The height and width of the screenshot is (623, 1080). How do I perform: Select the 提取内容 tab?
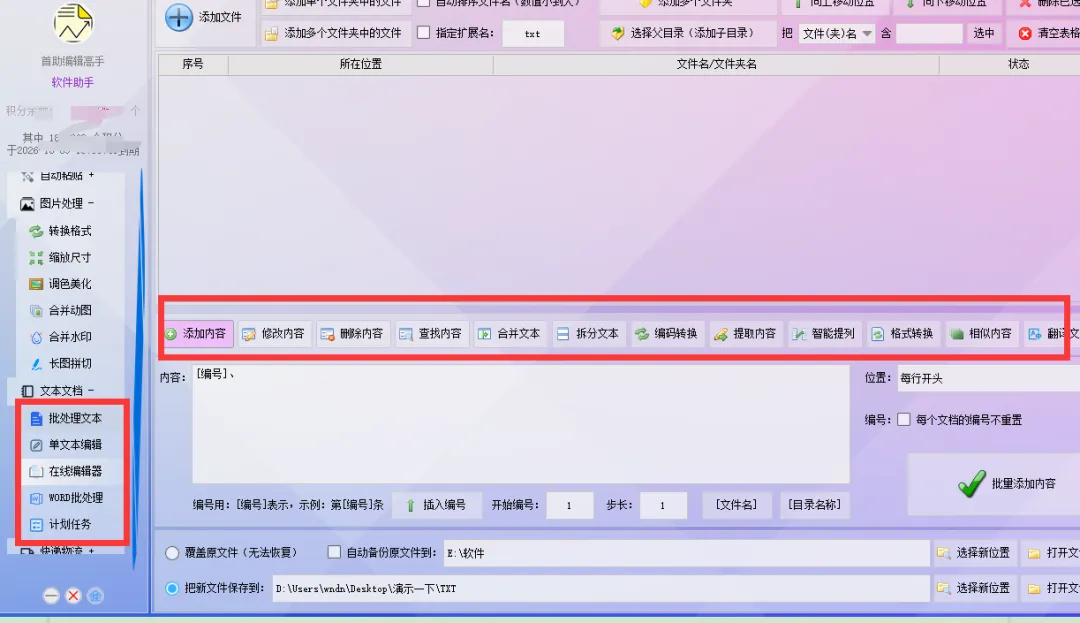[x=745, y=334]
